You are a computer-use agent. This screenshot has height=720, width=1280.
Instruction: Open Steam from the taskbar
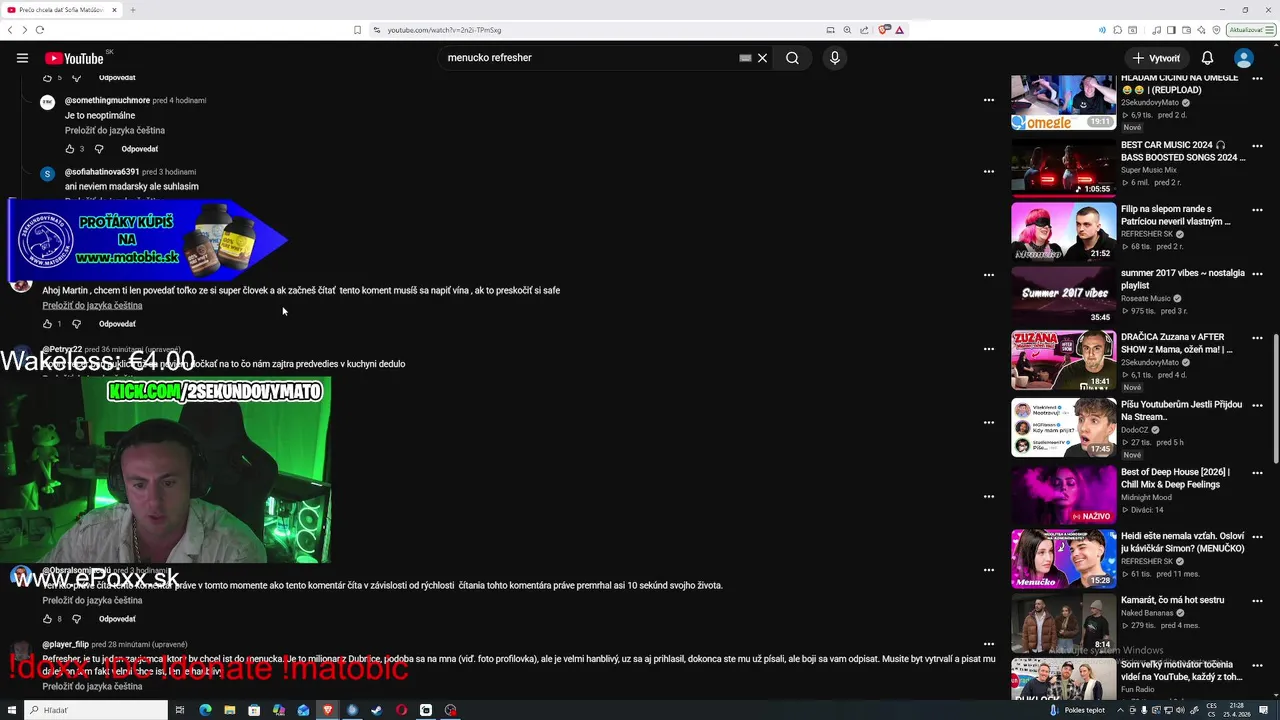tap(376, 710)
